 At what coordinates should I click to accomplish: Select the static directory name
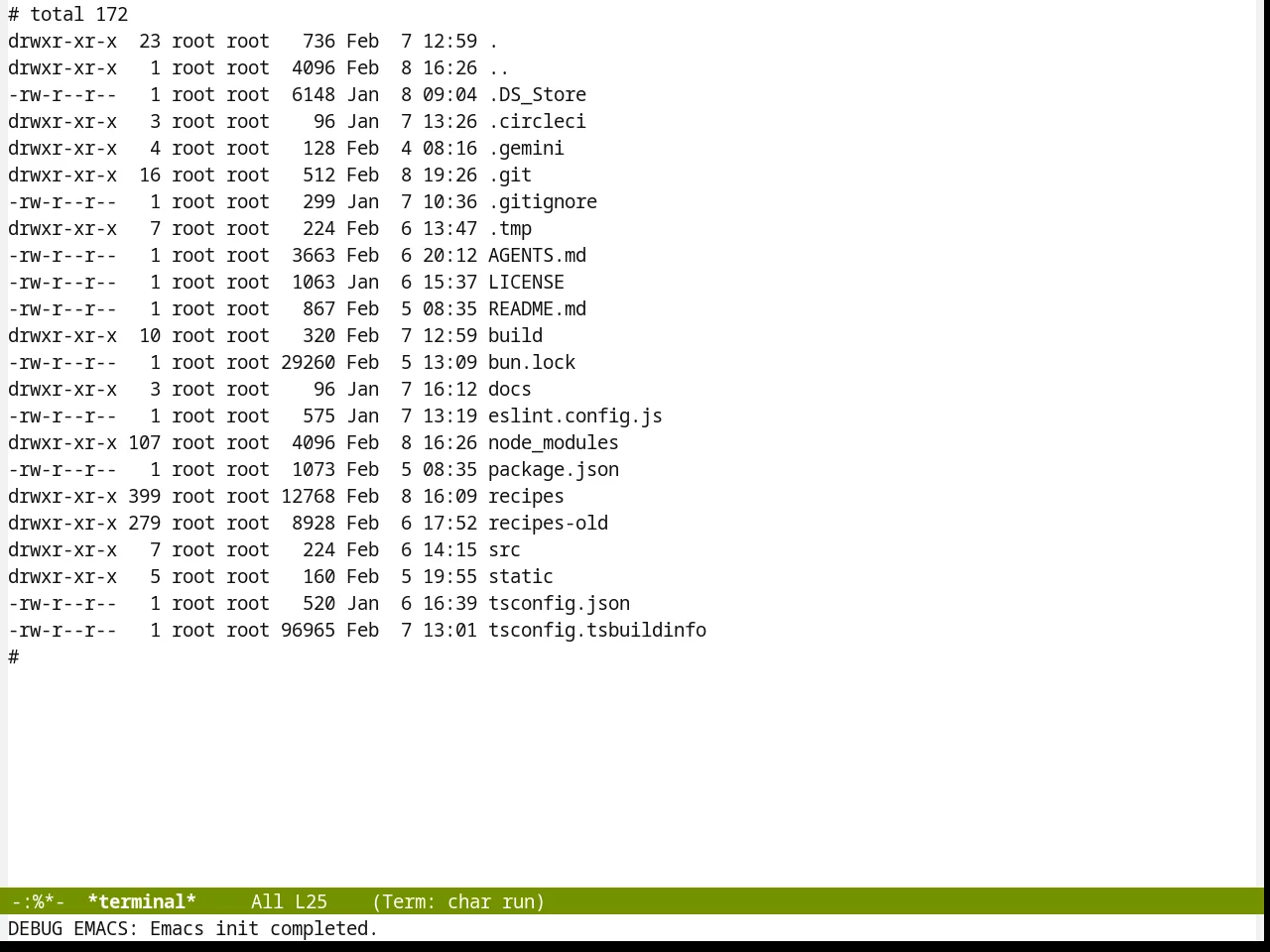[x=521, y=576]
